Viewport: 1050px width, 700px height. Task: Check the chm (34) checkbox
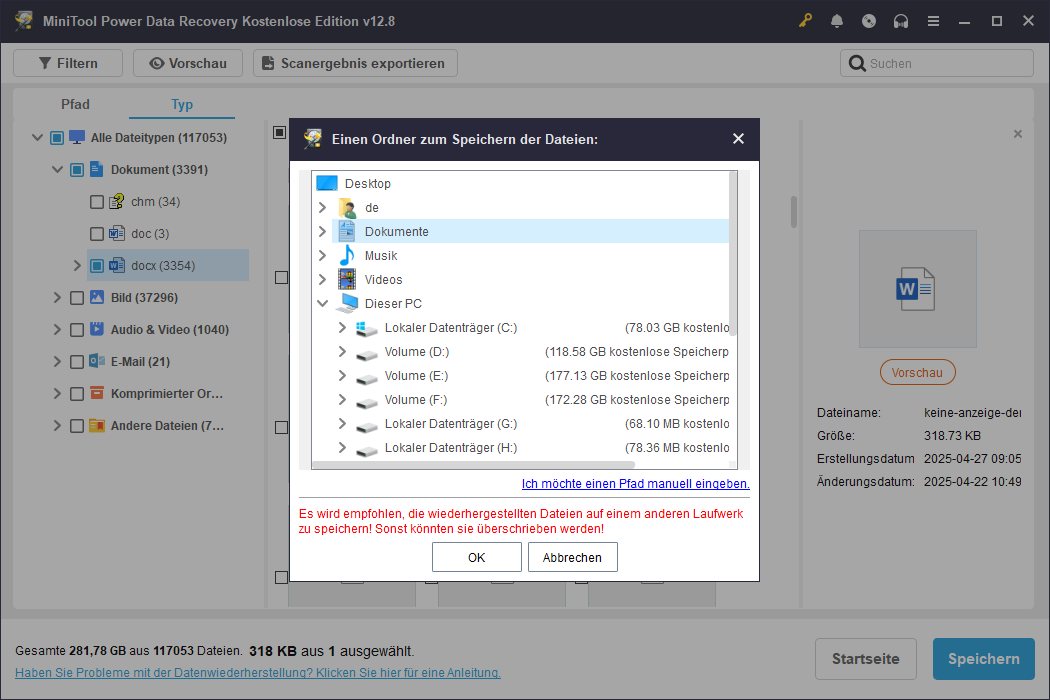click(97, 201)
